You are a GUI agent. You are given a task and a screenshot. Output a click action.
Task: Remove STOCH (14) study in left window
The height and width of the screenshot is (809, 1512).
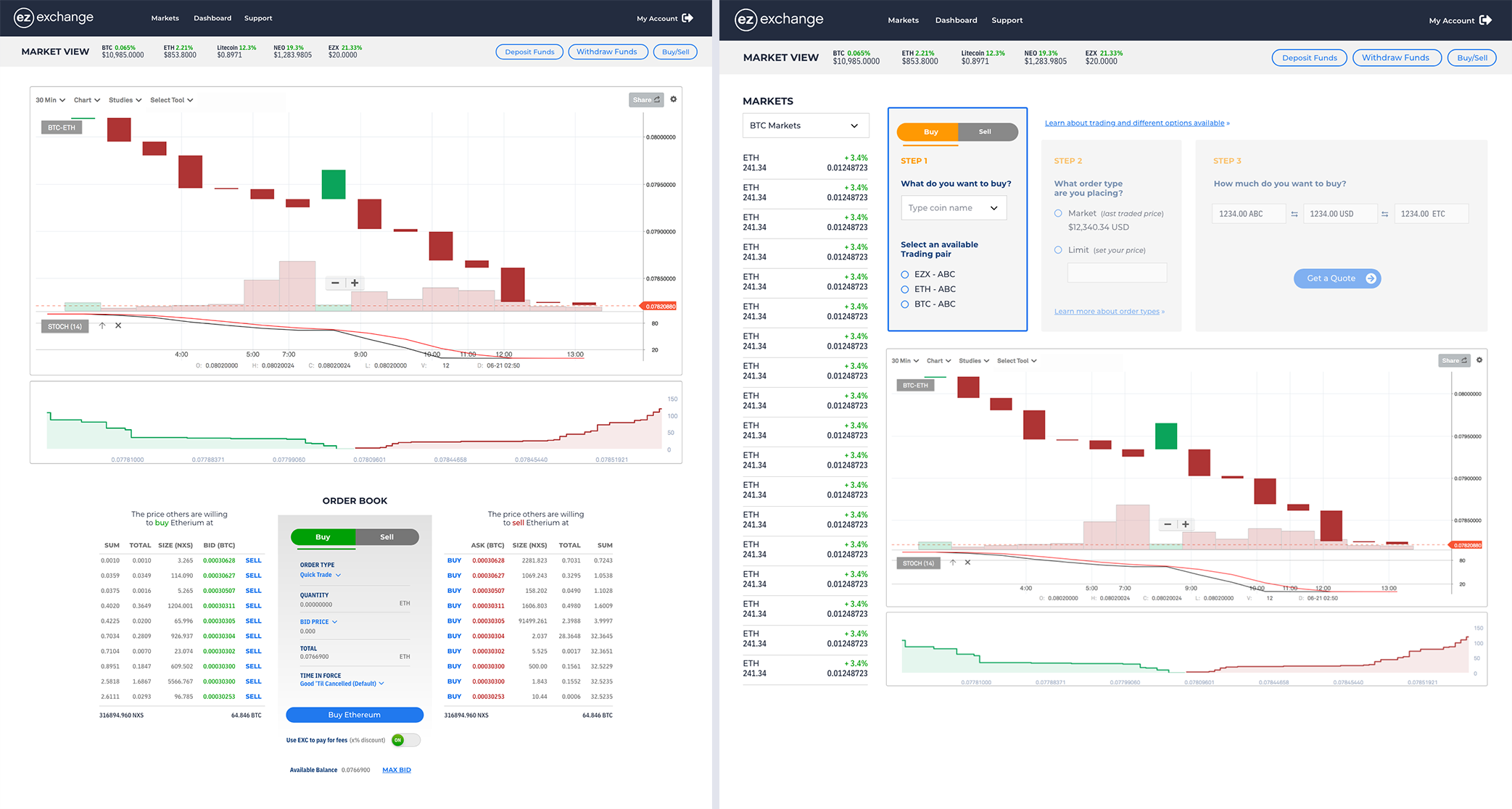point(118,326)
